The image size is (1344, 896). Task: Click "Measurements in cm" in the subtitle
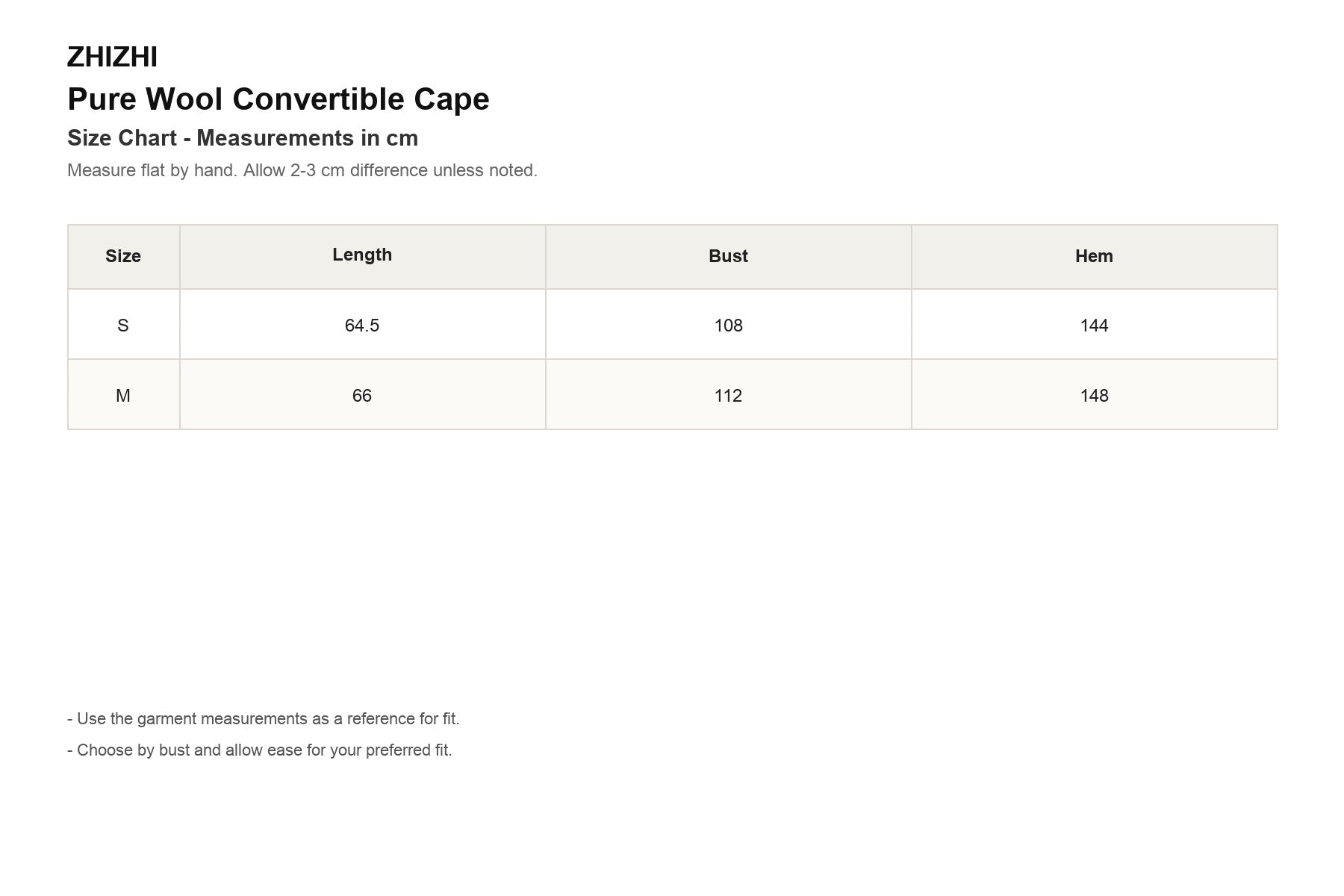coord(308,138)
